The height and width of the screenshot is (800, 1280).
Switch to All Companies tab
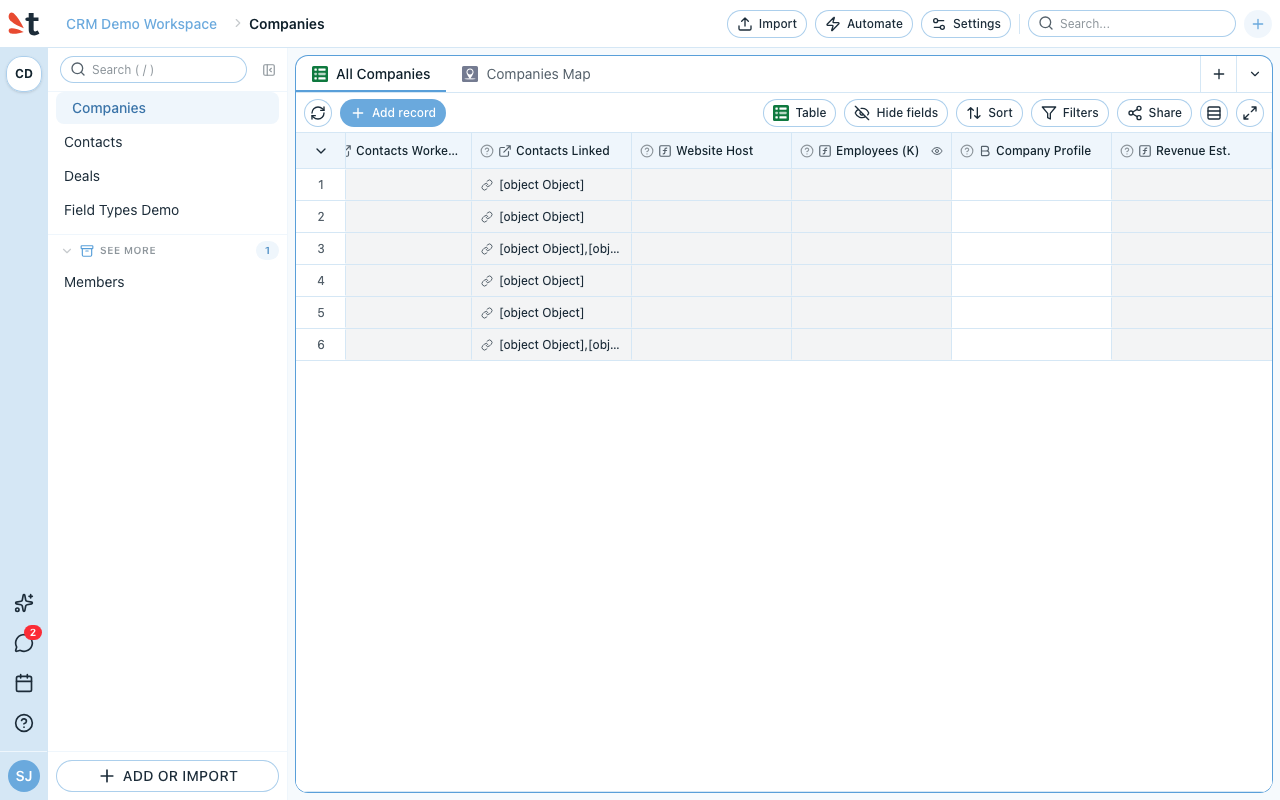coord(371,74)
